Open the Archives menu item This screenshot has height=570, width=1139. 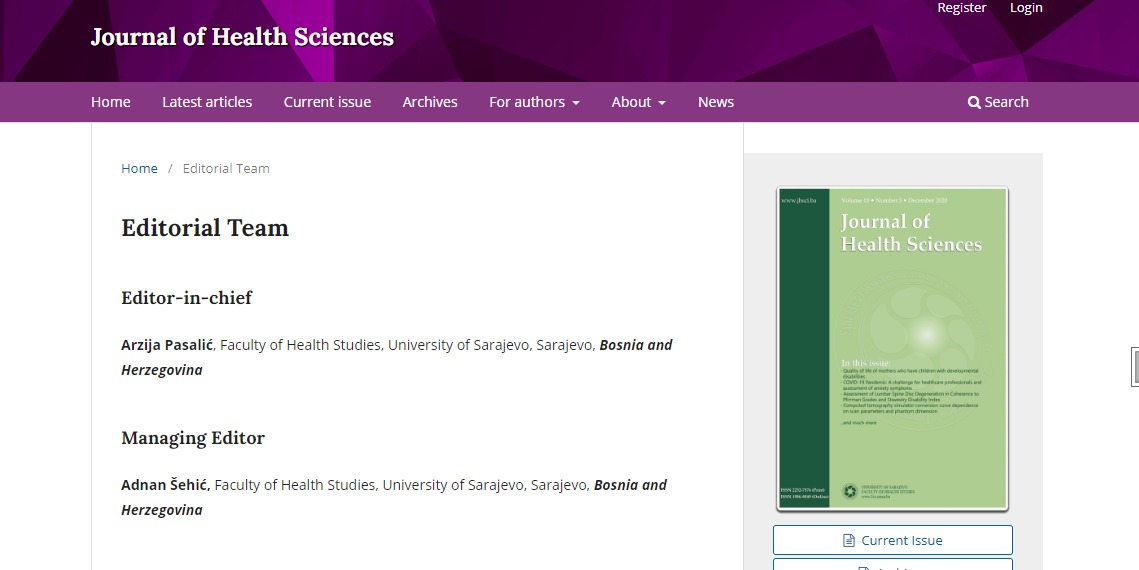(x=430, y=102)
